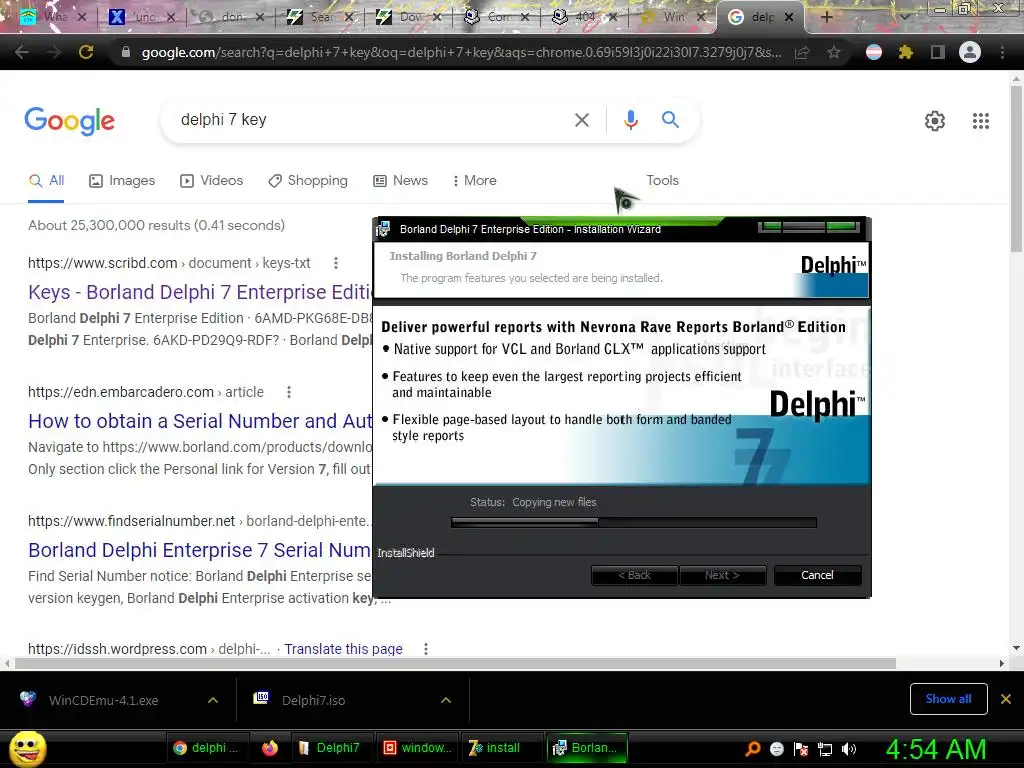The image size is (1024, 768).
Task: Open the Delphi7.iso download
Action: point(313,700)
